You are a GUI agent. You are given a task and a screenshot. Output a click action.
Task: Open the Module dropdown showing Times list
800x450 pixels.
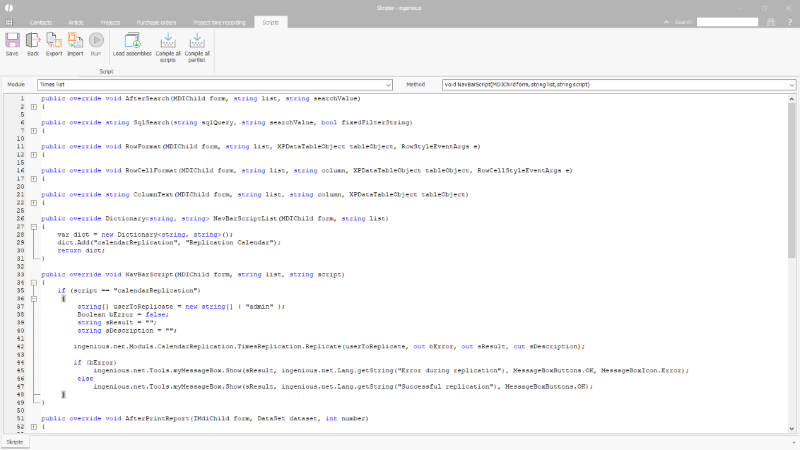[x=214, y=85]
